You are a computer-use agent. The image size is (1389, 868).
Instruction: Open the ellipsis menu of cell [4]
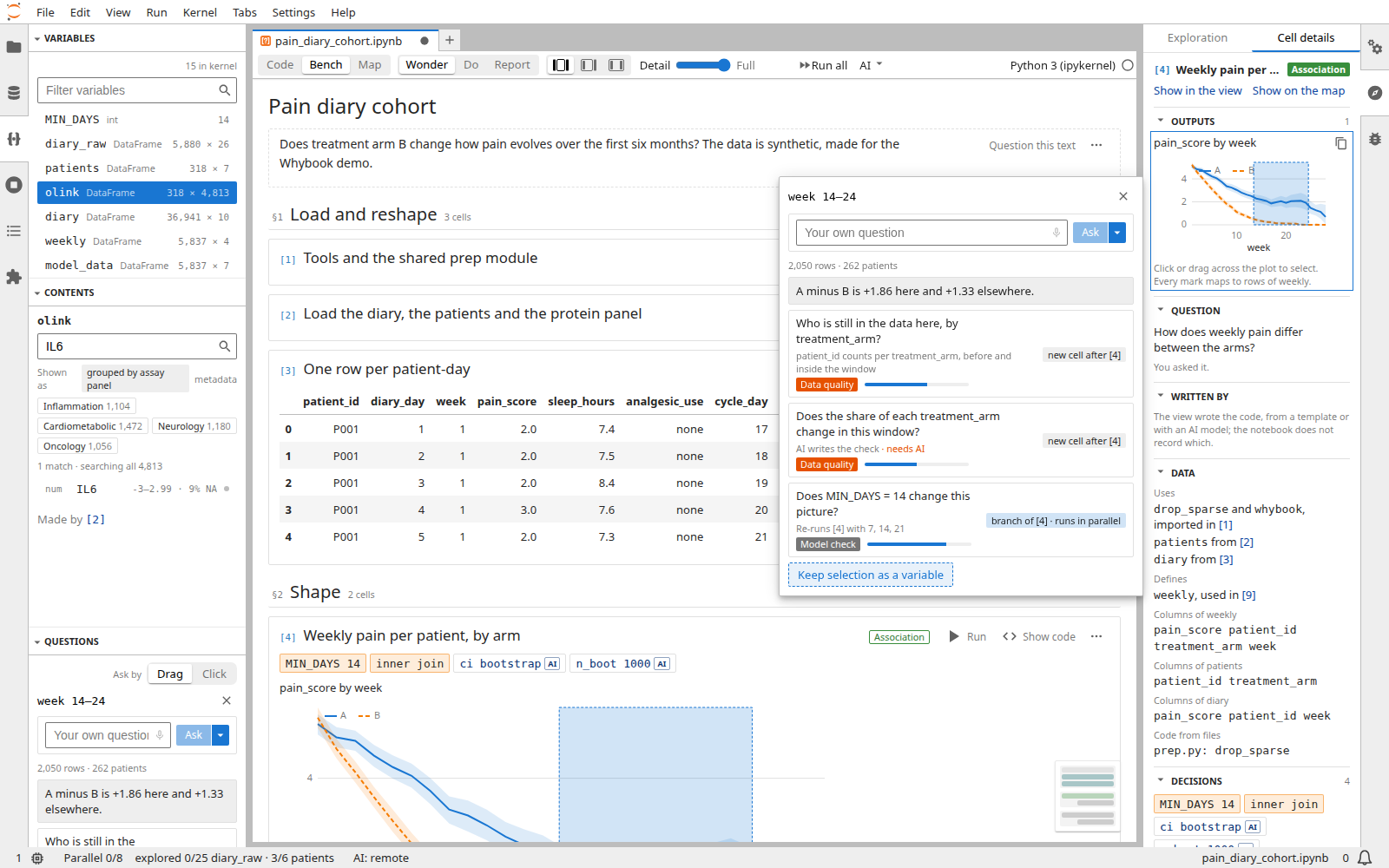click(1096, 636)
